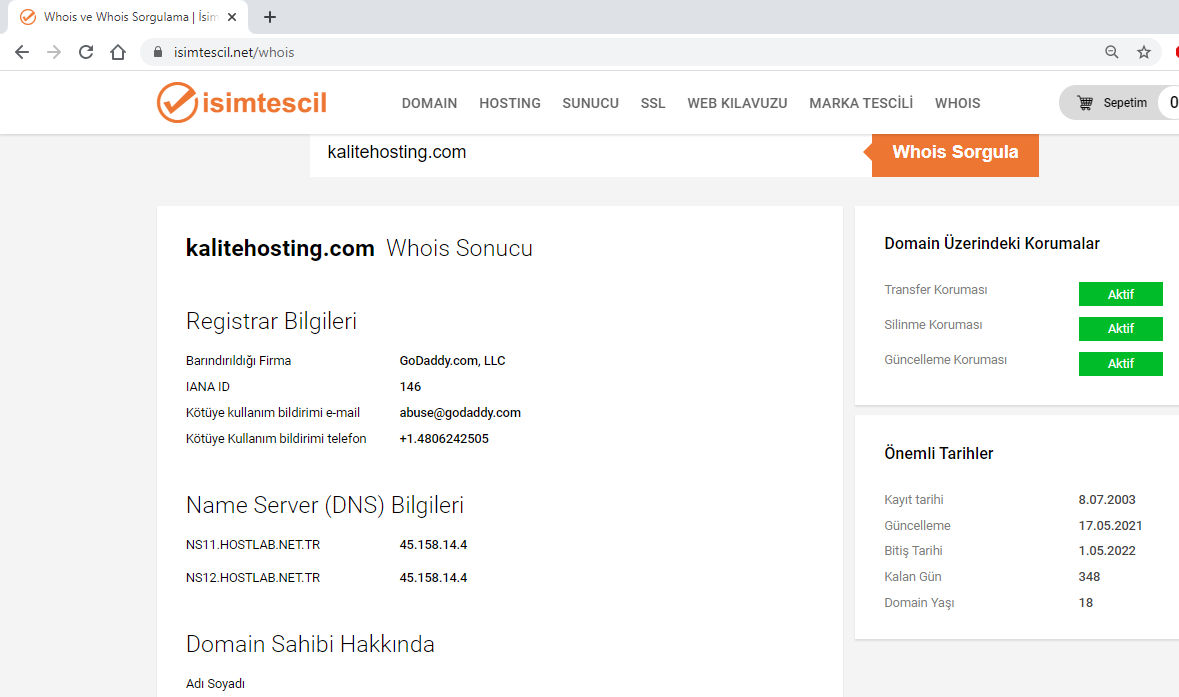Viewport: 1179px width, 697px height.
Task: Click the abuse@godaddy.com email
Action: [x=459, y=413]
